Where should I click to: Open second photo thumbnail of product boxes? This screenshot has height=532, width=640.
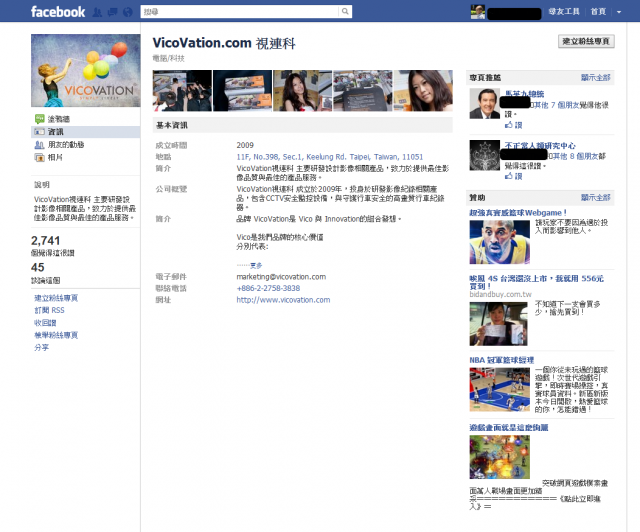tap(242, 91)
